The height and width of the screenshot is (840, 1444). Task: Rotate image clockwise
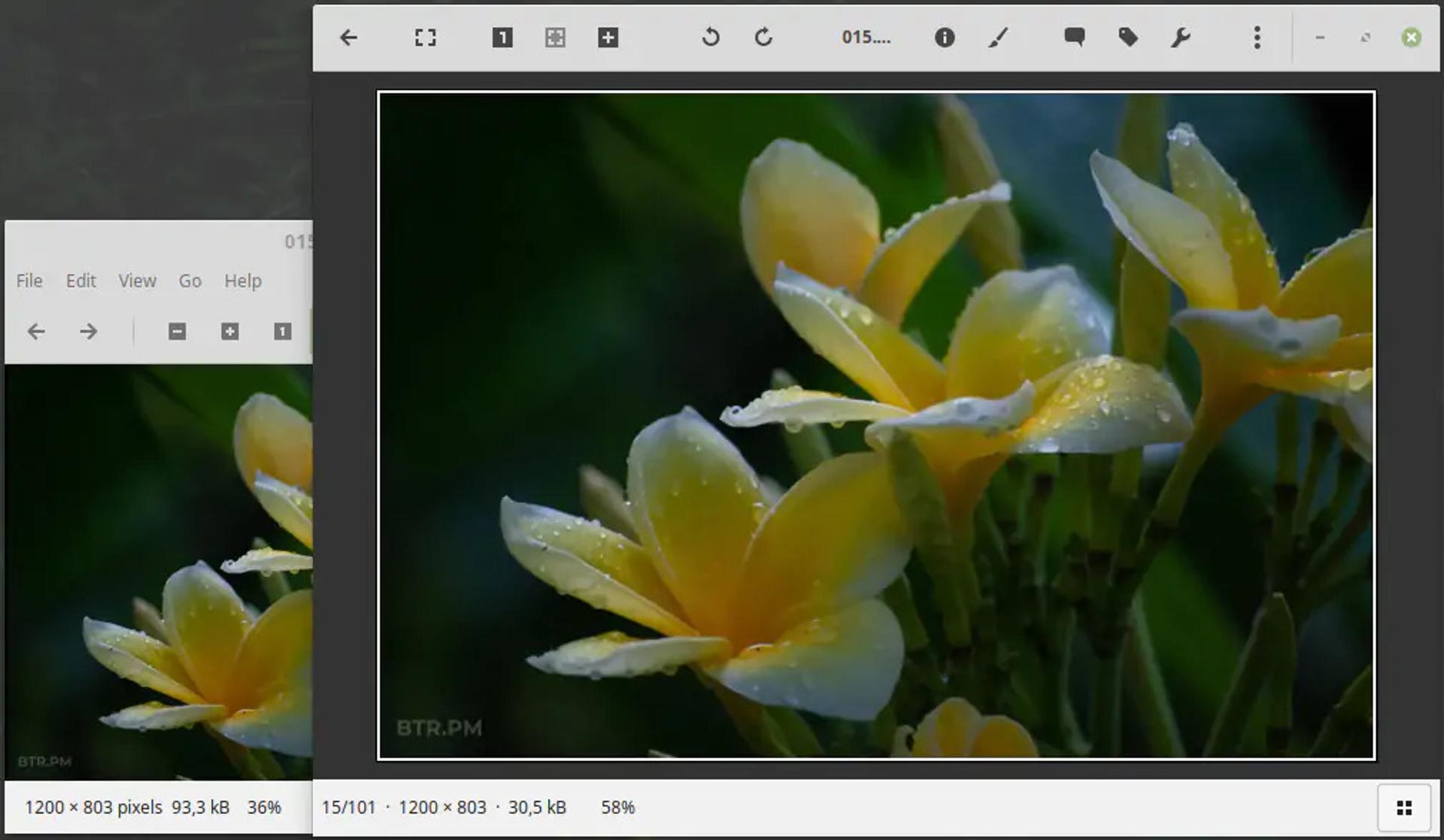(763, 38)
